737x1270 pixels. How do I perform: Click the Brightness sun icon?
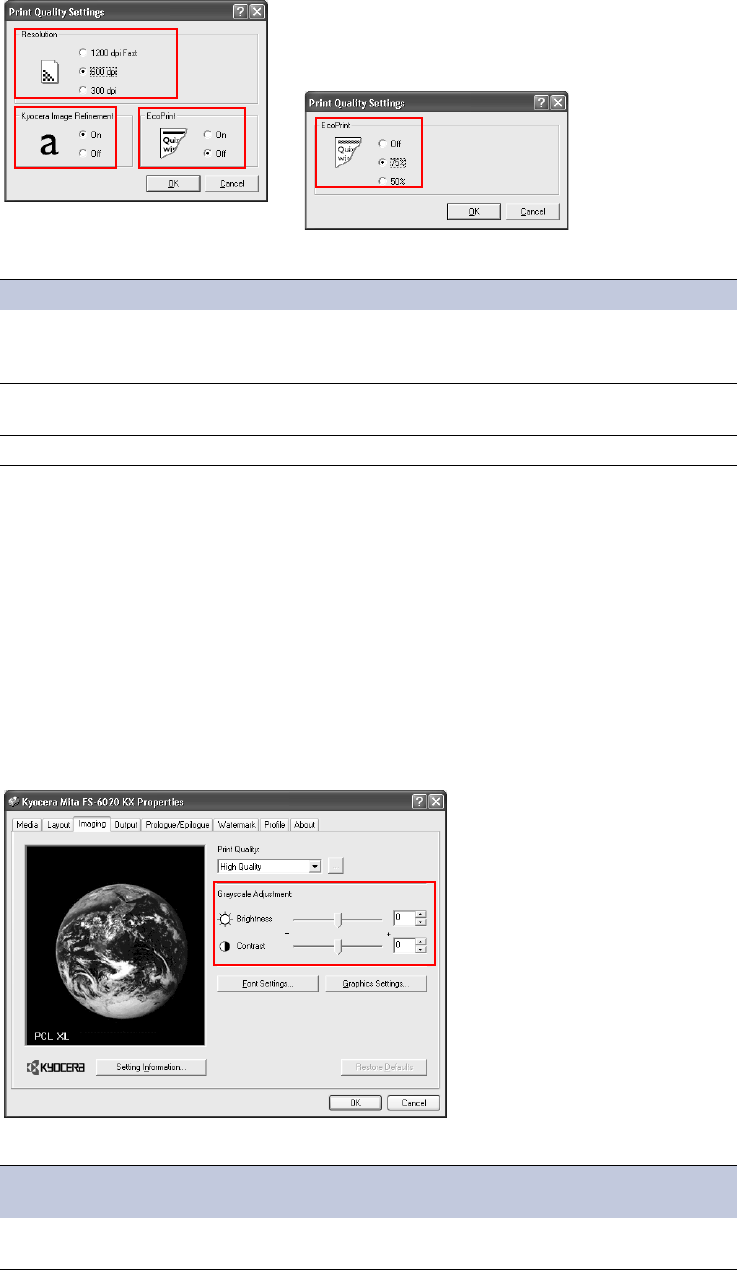[224, 917]
